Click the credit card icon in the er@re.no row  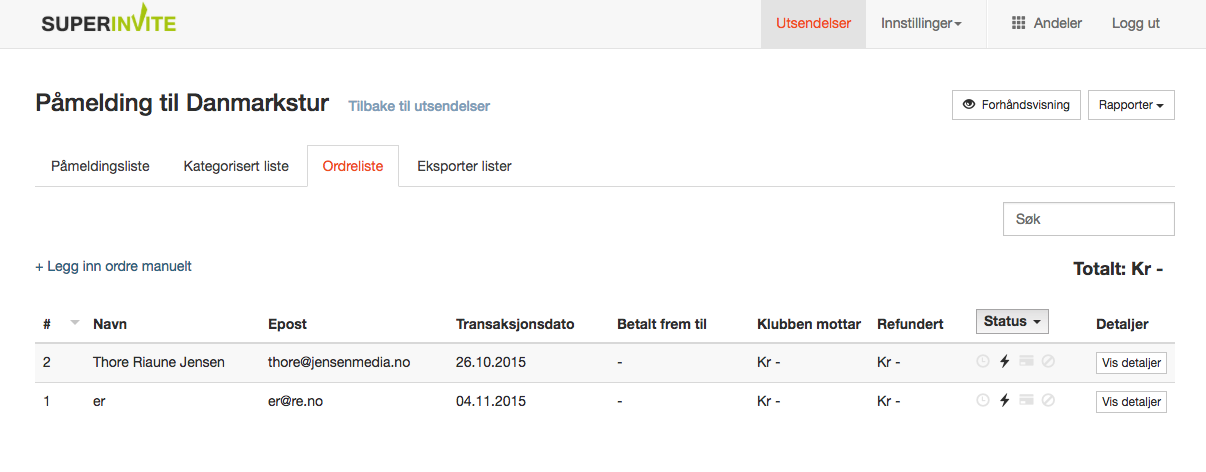[x=1026, y=401]
